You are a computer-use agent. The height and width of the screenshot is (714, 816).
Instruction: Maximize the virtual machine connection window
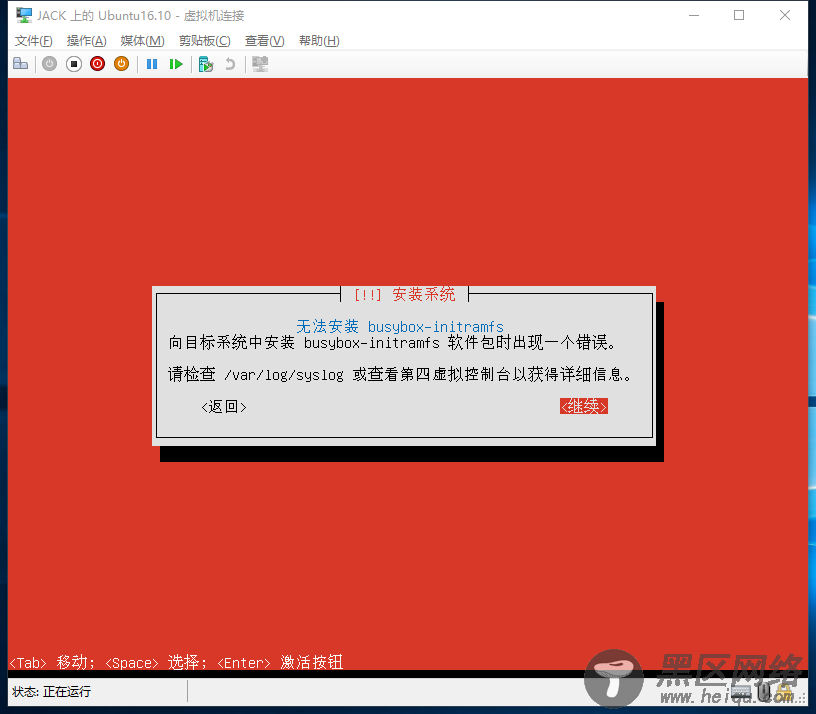tap(739, 15)
